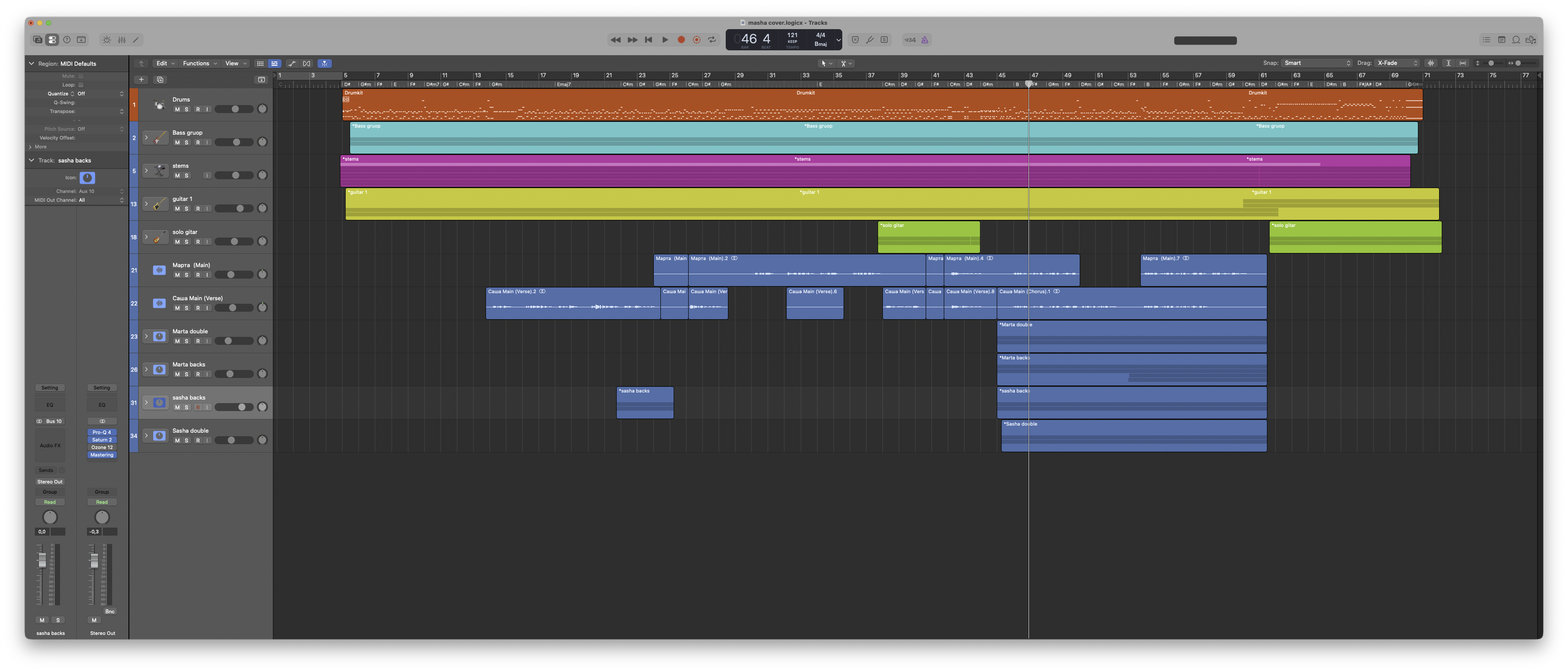Record-enable the guitar 1 track
The height and width of the screenshot is (672, 1568).
pos(198,209)
